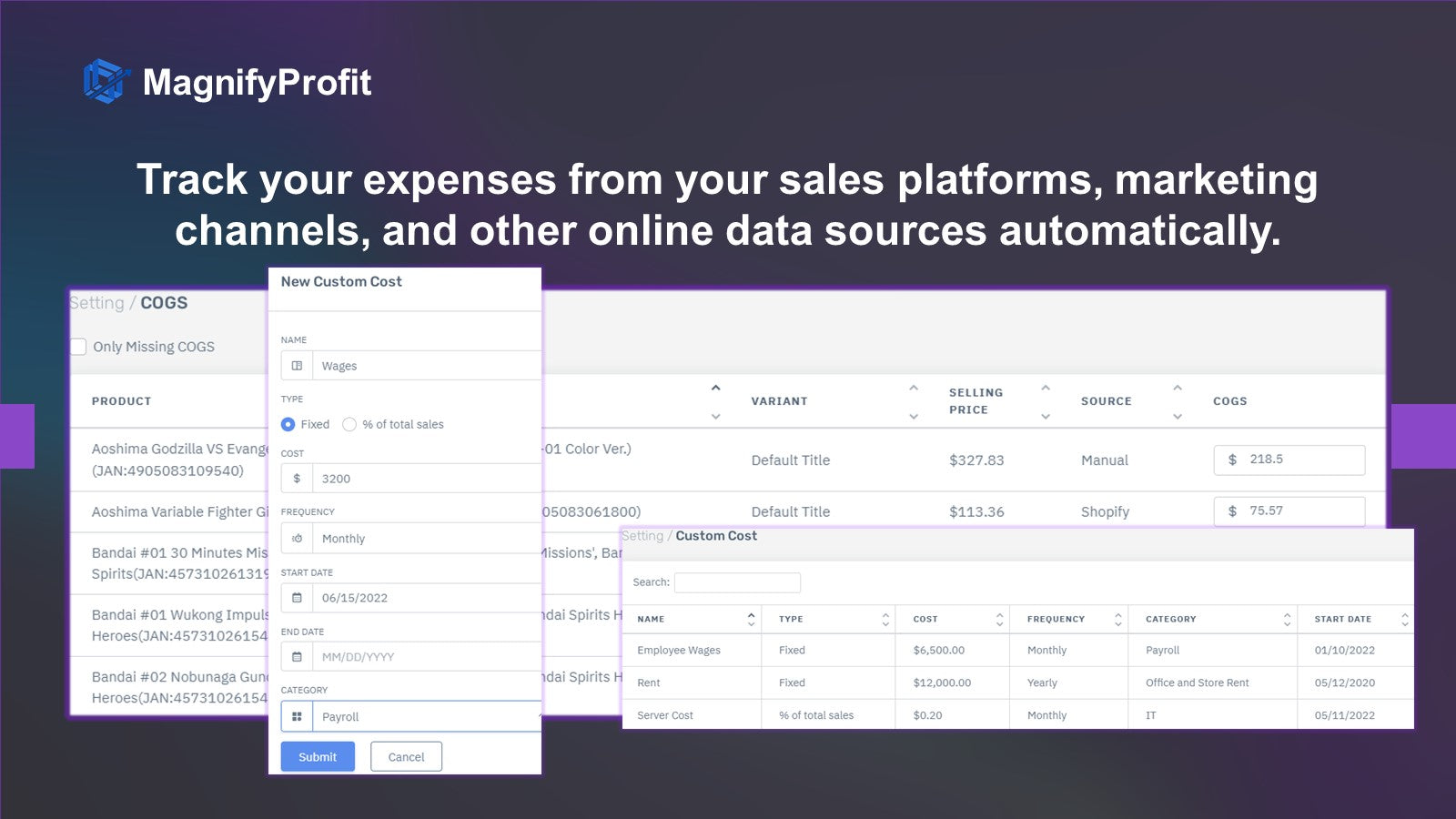Open the Frequency dropdown showing Monthly
Screen dimensions: 1456x819
[427, 539]
